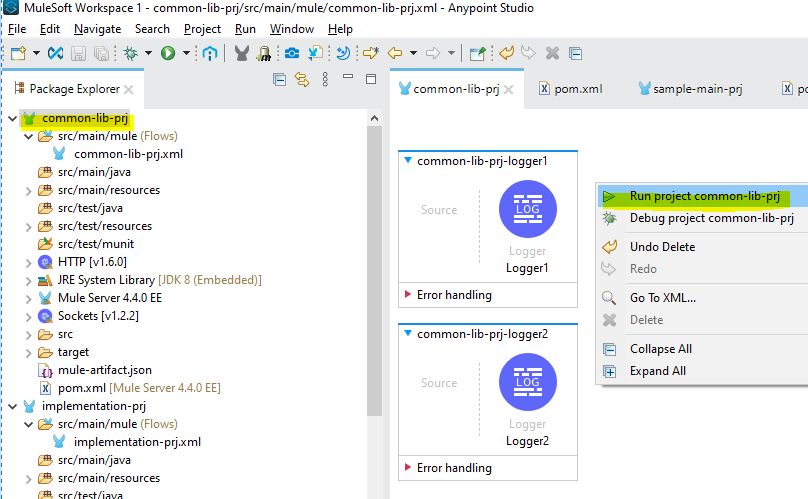Collapse the common-lib-prj-logger2 flow
The width and height of the screenshot is (808, 499).
coord(407,334)
